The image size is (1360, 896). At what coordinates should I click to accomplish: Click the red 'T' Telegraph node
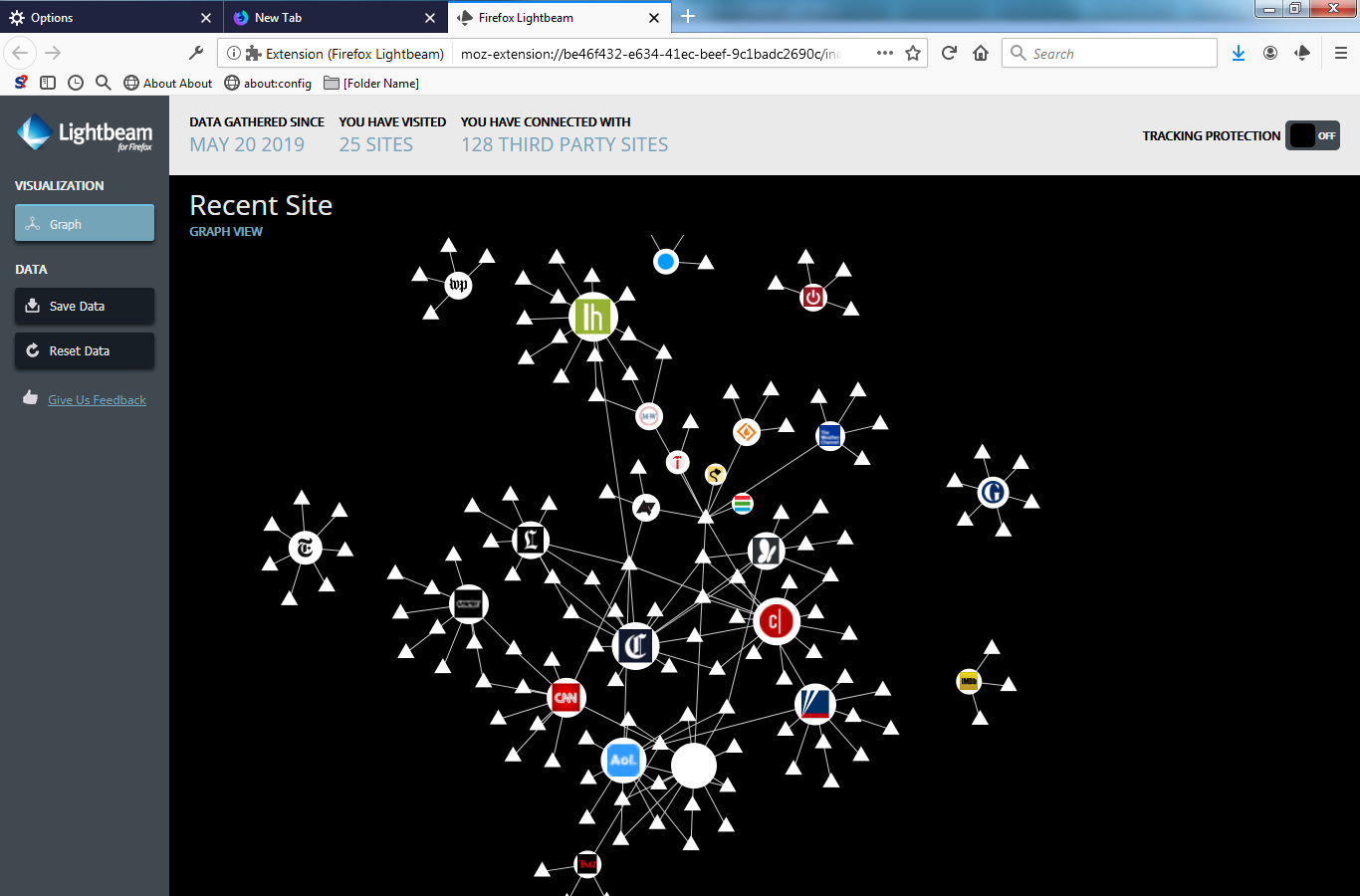pyautogui.click(x=678, y=462)
